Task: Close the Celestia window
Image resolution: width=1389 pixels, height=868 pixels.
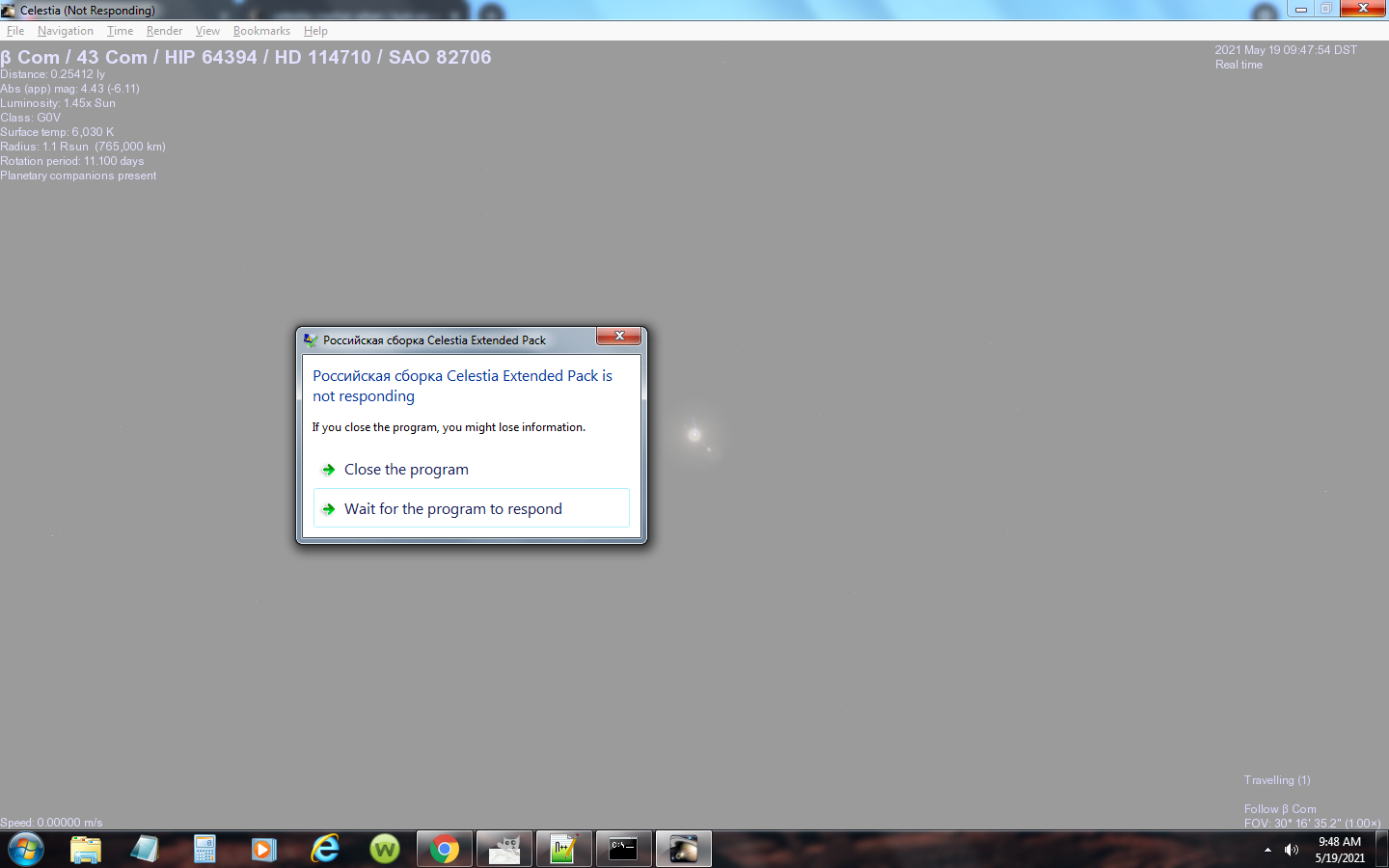Action: pos(1363,9)
